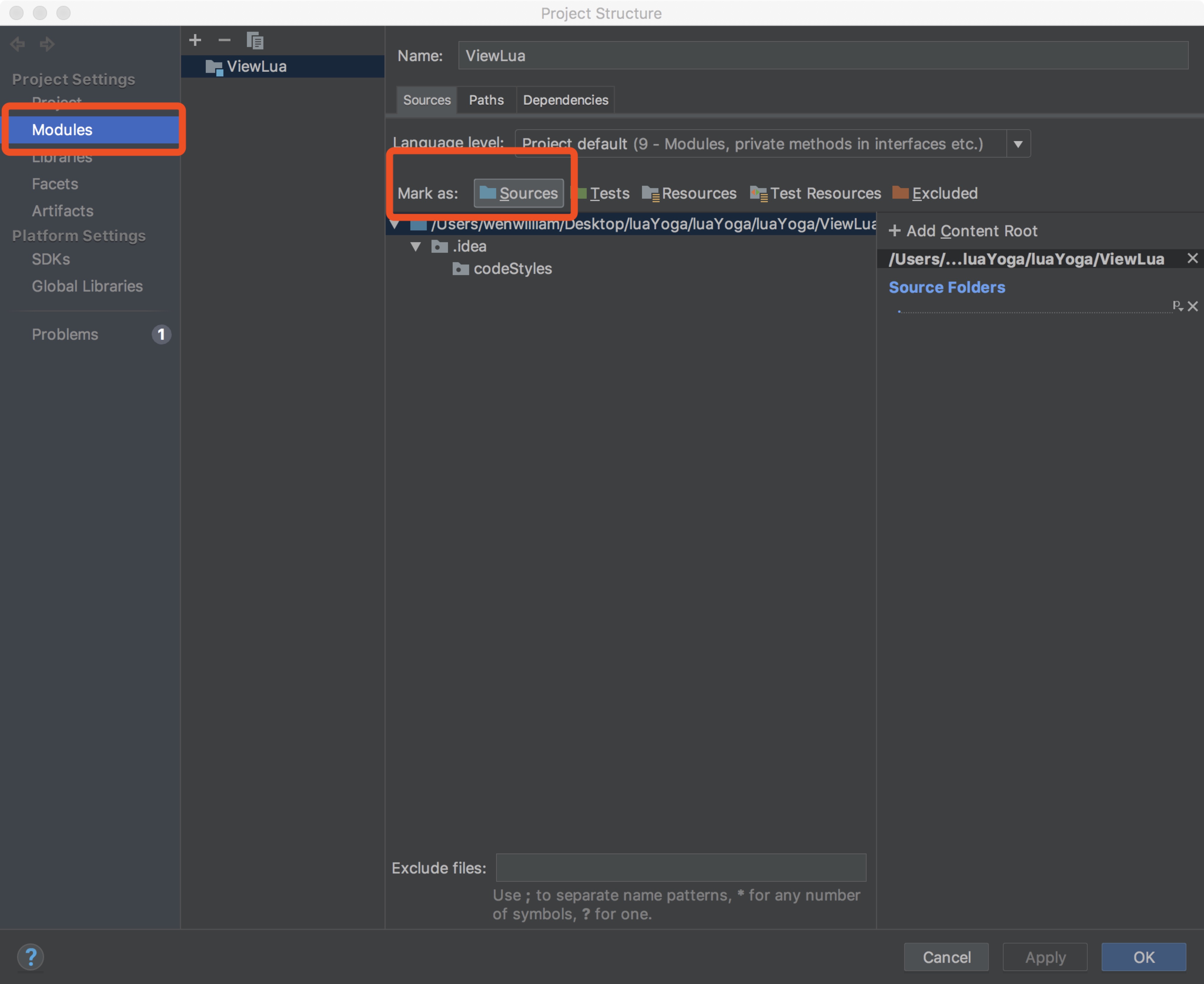Image resolution: width=1204 pixels, height=984 pixels.
Task: Switch to the Dependencies tab
Action: pos(565,100)
